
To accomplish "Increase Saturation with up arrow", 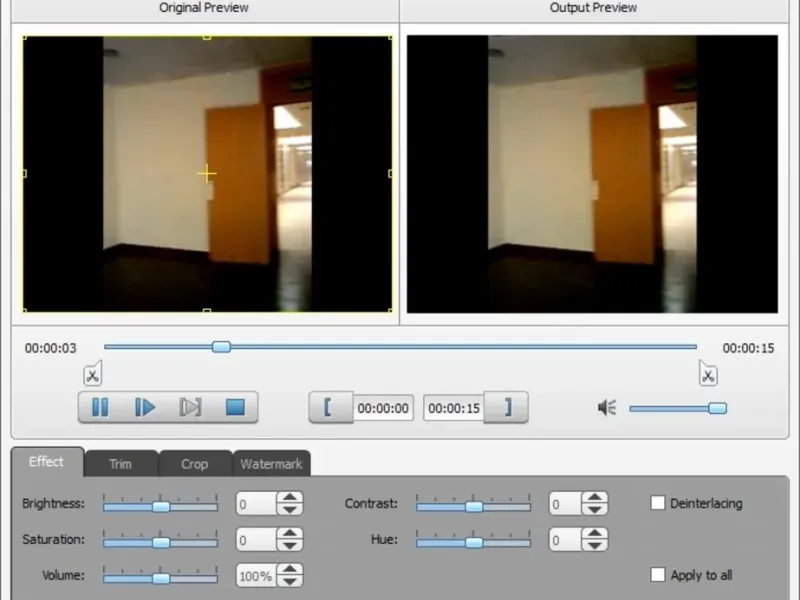I will [290, 533].
